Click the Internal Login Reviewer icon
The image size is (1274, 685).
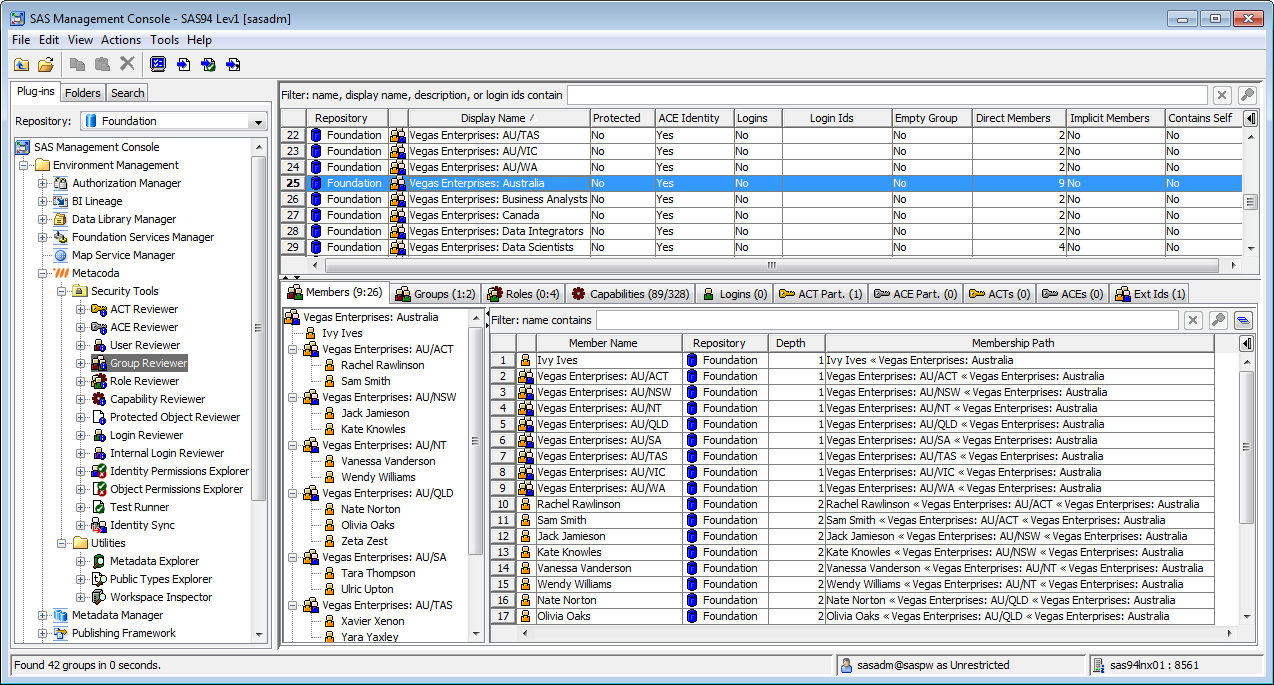(98, 453)
